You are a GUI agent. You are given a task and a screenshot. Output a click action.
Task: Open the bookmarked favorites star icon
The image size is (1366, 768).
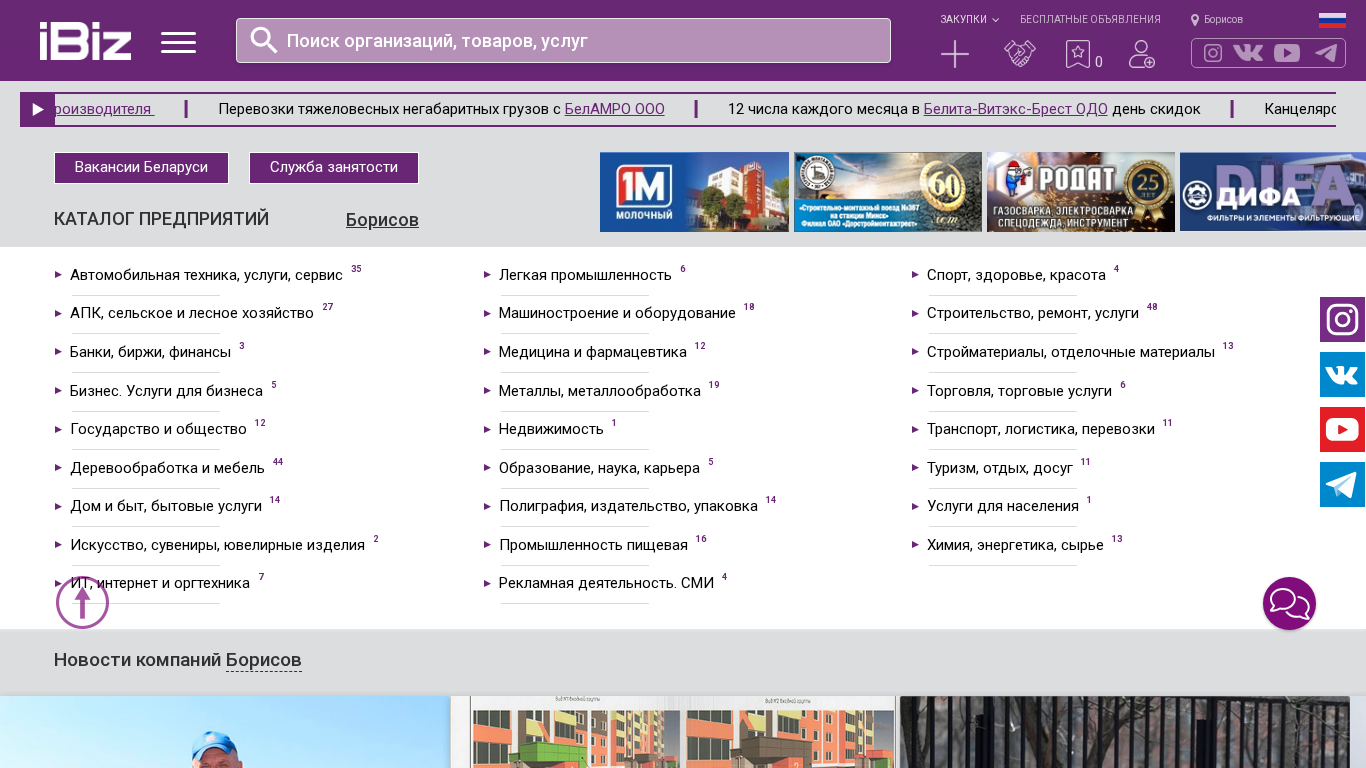point(1078,54)
